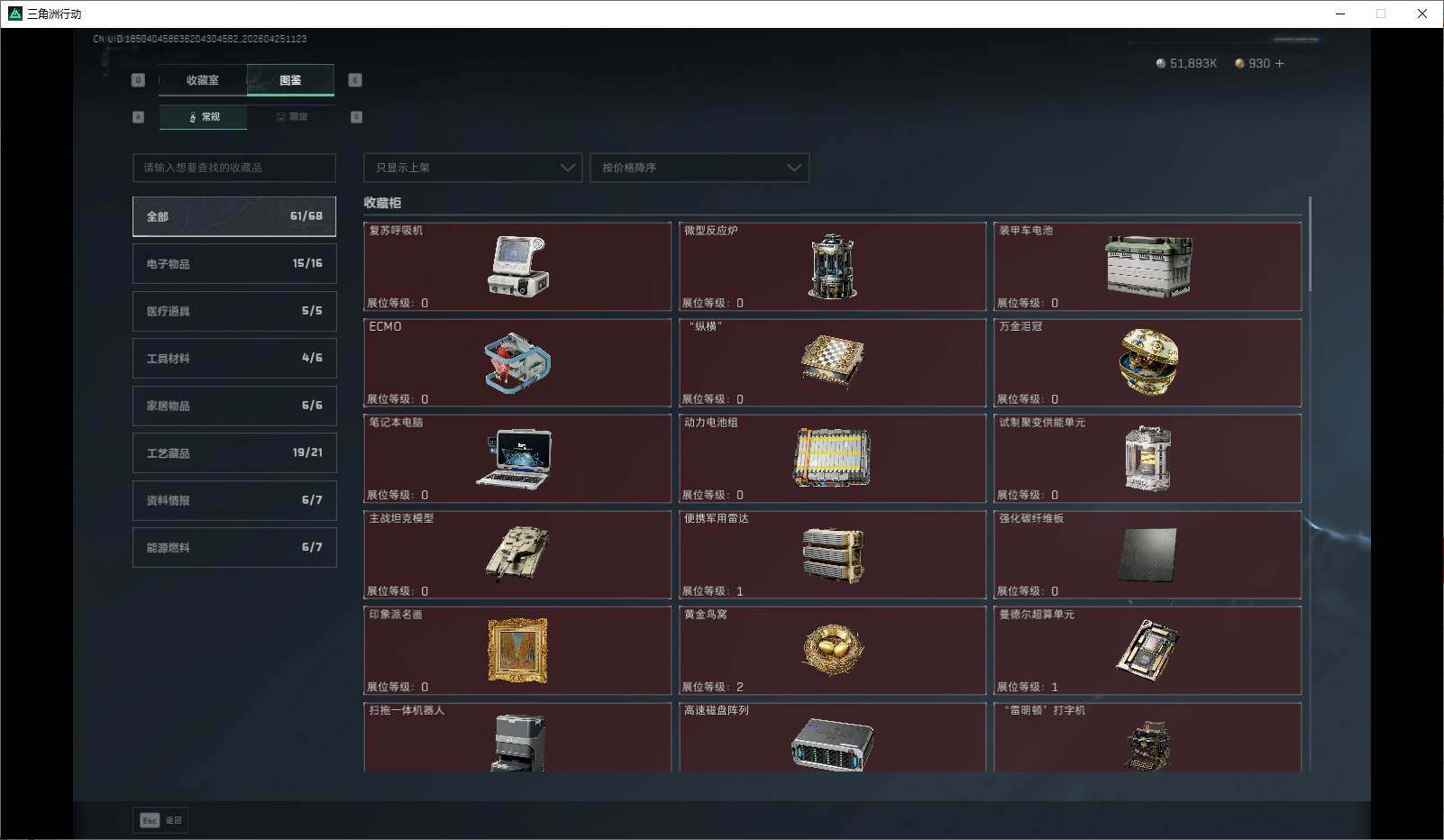Click the 51,893K balance value
The image size is (1444, 840).
pos(1193,63)
